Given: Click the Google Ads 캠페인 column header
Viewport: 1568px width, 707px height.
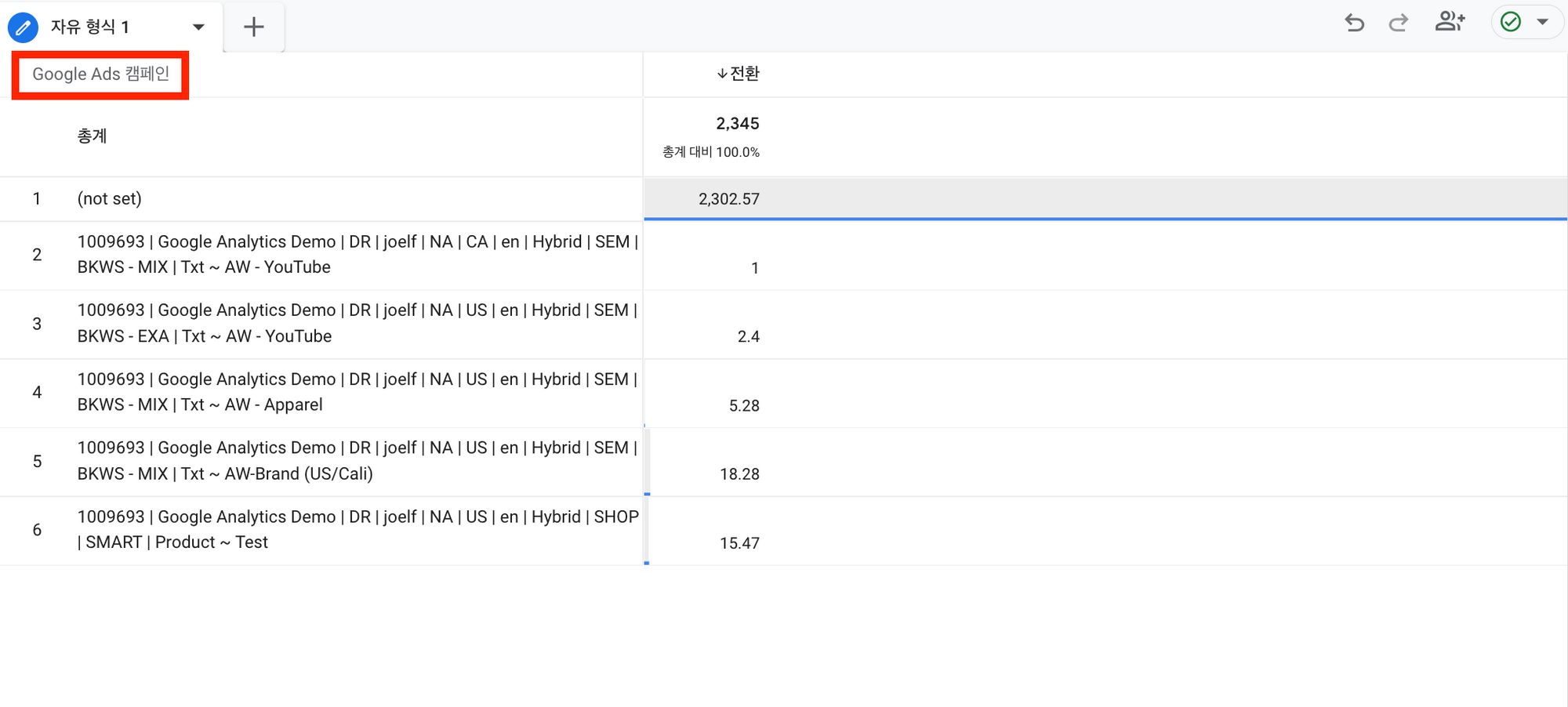Looking at the screenshot, I should 100,74.
